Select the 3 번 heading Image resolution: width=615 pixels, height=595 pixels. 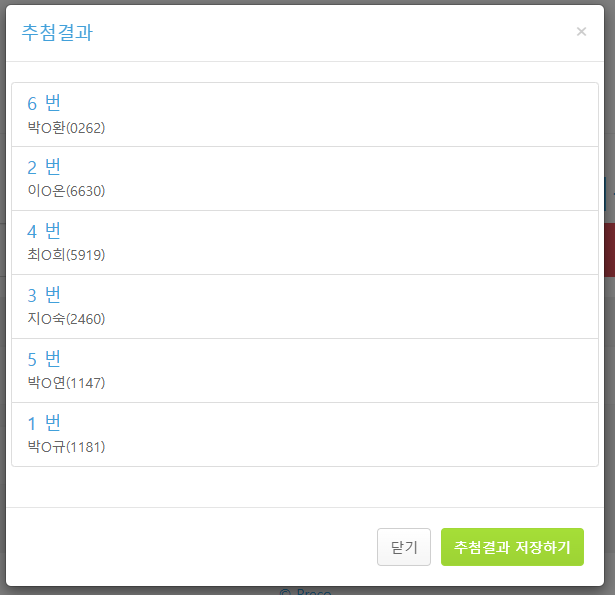click(44, 295)
